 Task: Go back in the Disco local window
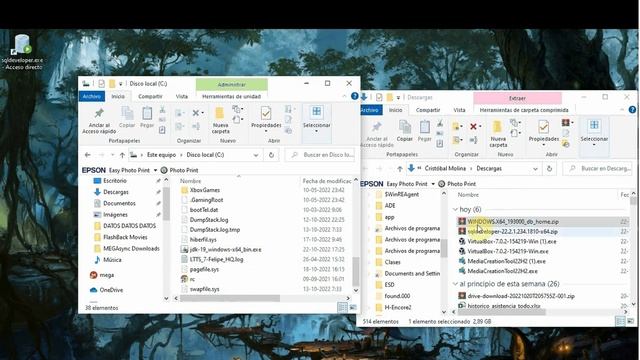pos(88,155)
